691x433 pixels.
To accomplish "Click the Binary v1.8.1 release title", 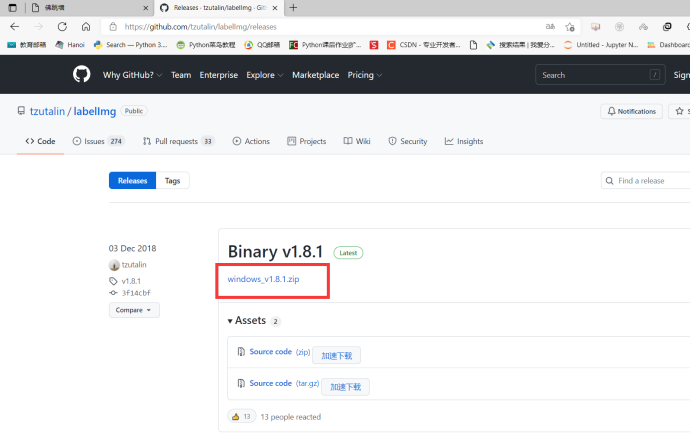I will (x=275, y=252).
